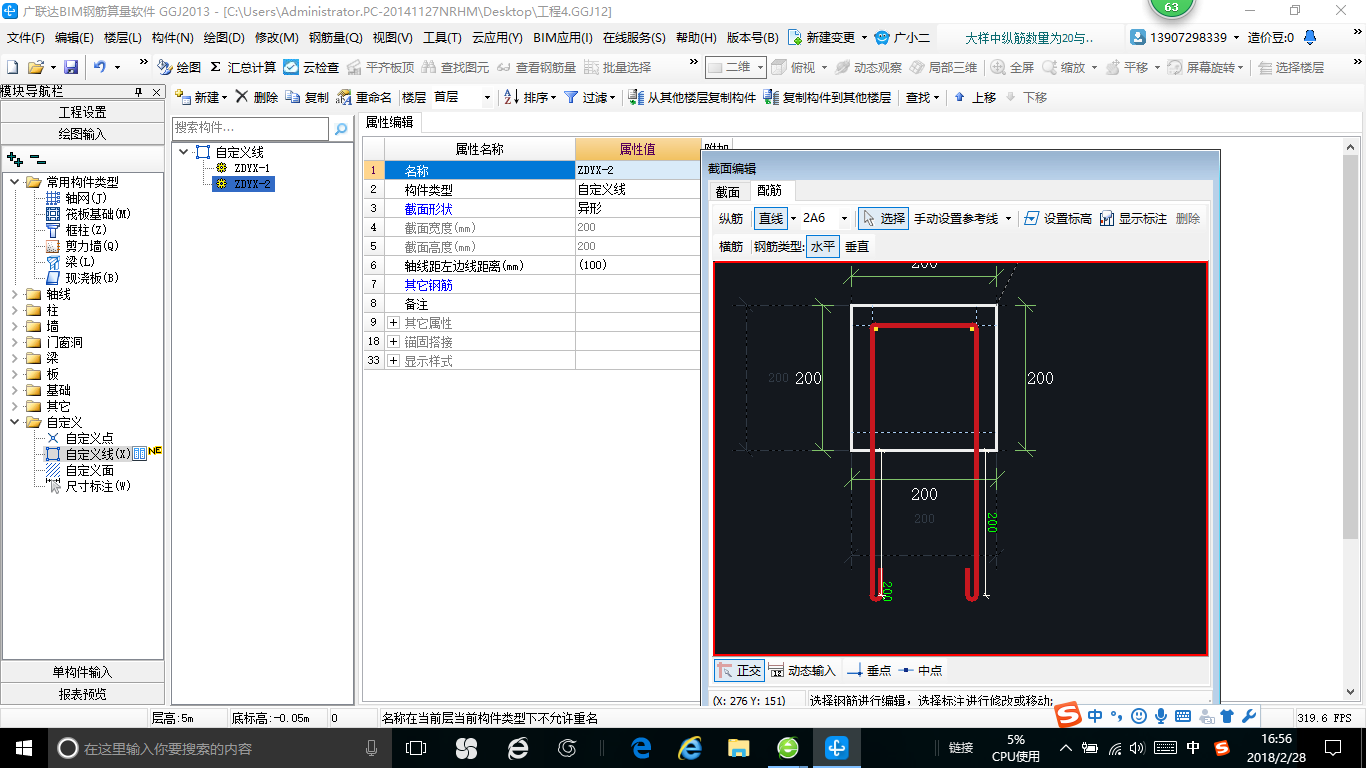Image resolution: width=1366 pixels, height=768 pixels.
Task: Open the 钢筋量(Q) menu
Action: coord(335,38)
